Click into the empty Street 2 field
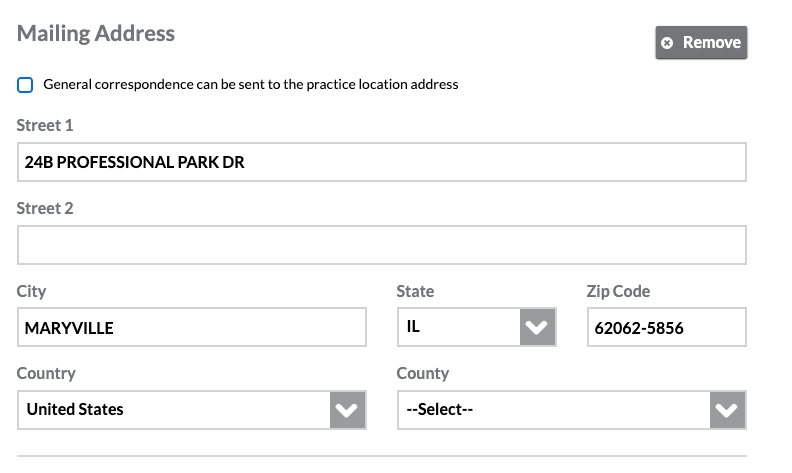The width and height of the screenshot is (792, 473). pos(381,245)
